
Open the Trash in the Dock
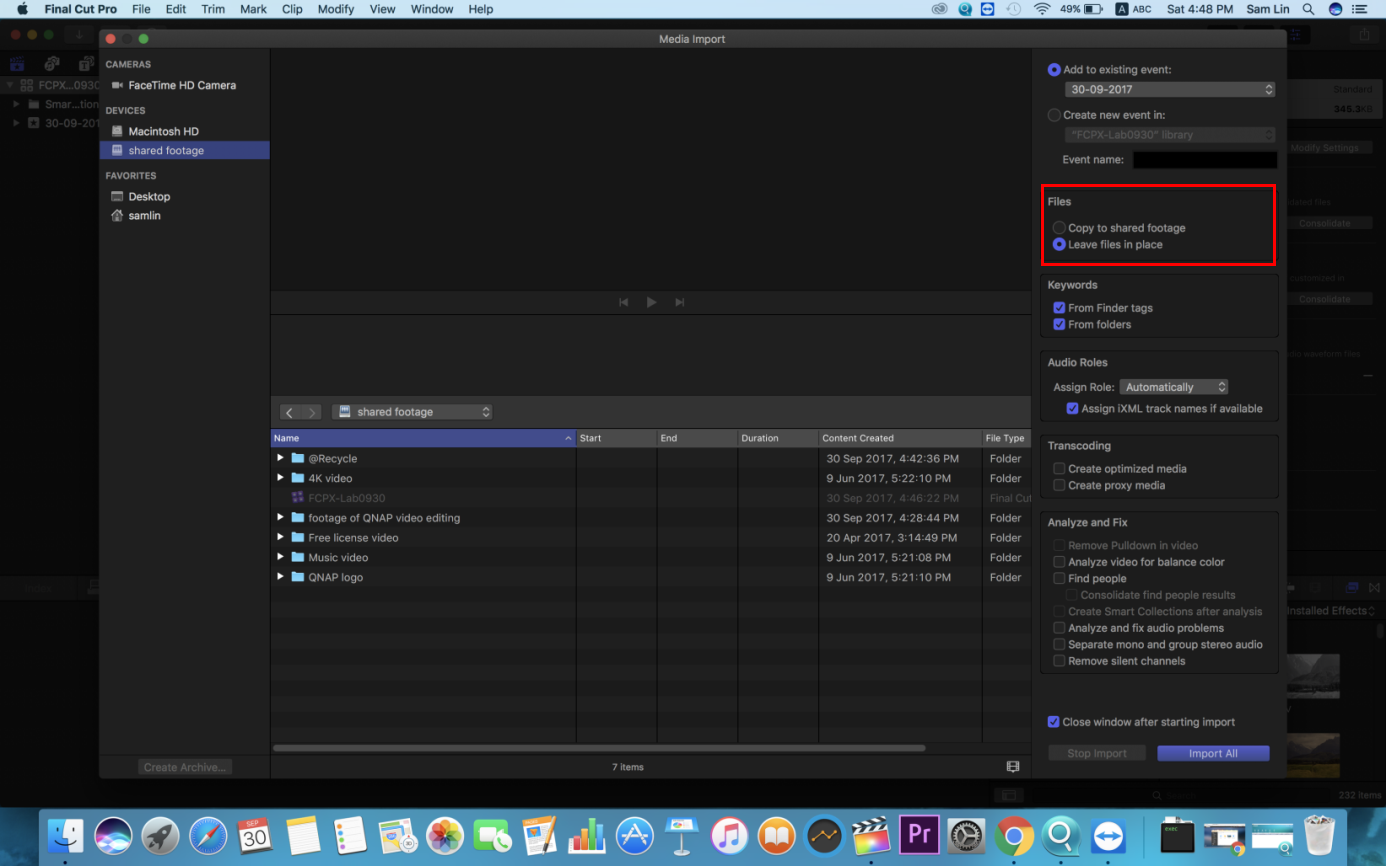click(x=1320, y=835)
